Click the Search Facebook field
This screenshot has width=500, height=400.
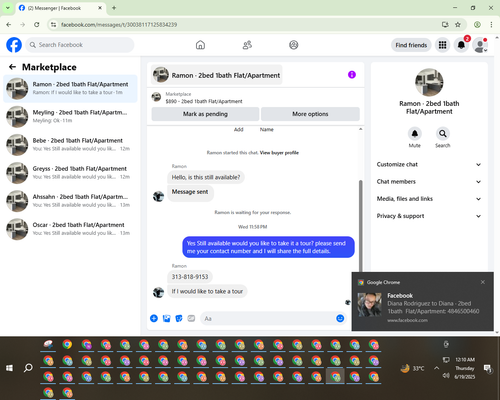(x=80, y=45)
